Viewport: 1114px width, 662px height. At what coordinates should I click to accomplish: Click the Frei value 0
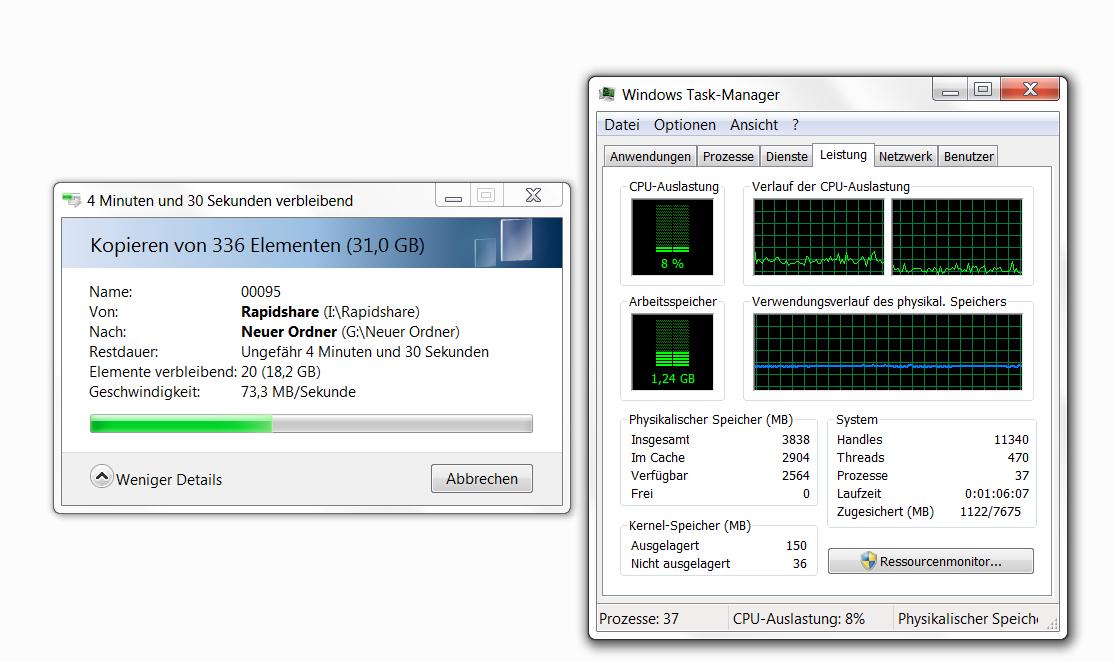(806, 494)
